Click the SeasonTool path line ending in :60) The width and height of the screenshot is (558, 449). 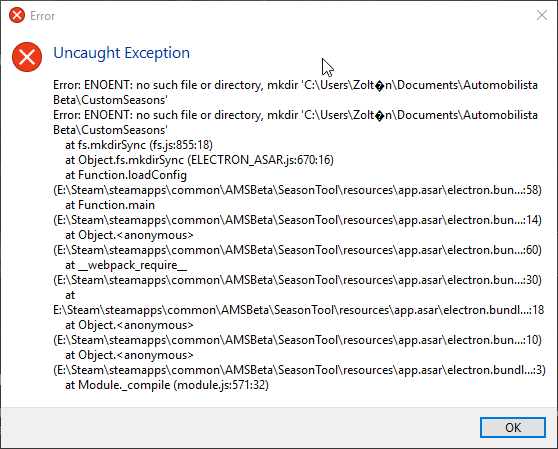pyautogui.click(x=298, y=250)
